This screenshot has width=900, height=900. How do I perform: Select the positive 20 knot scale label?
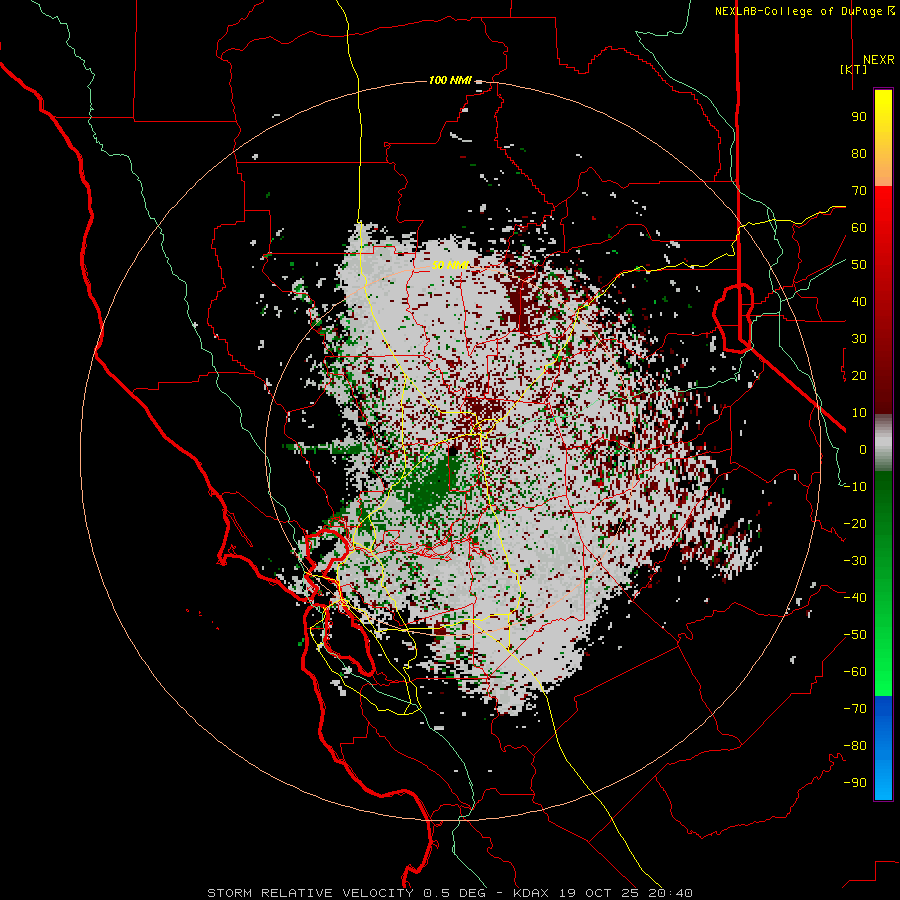859,376
